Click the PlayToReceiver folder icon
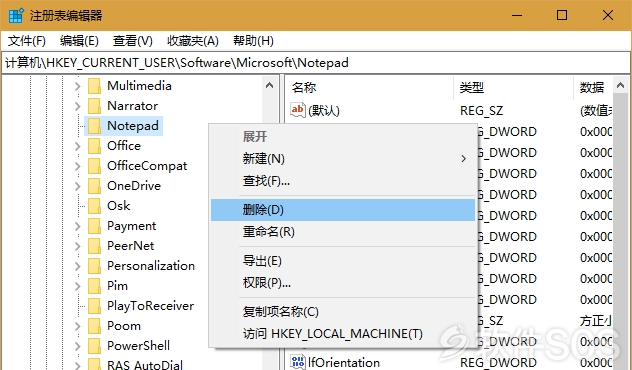The height and width of the screenshot is (370, 632). coord(94,306)
